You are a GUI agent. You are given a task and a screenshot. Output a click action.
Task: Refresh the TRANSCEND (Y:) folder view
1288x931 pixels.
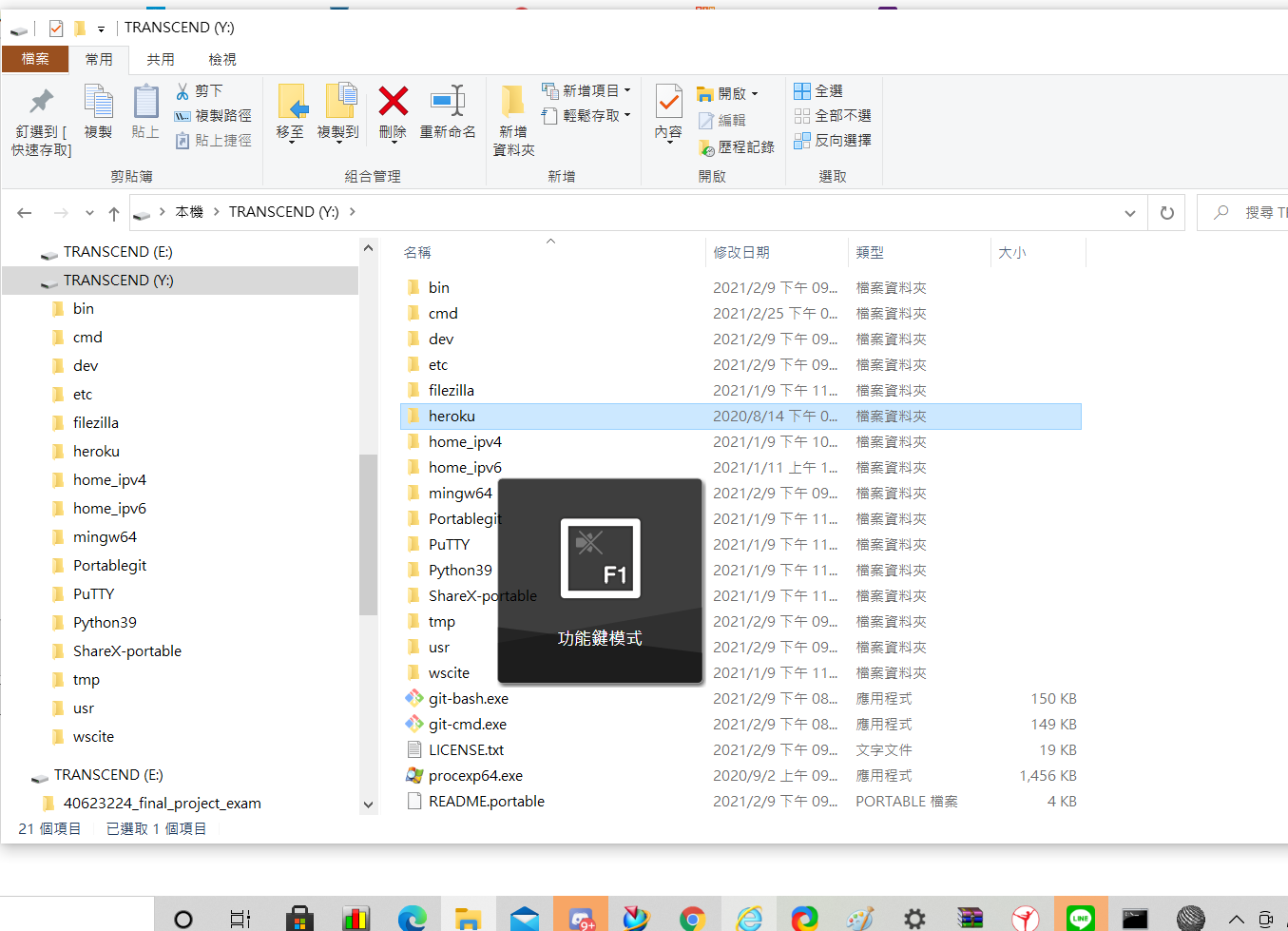1167,213
